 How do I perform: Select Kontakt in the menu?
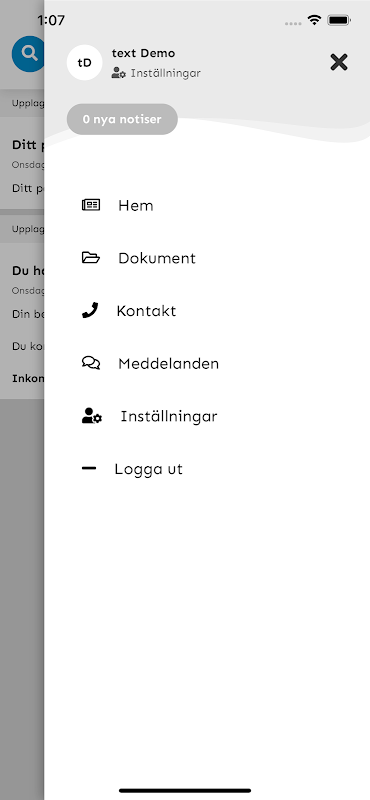click(x=146, y=311)
